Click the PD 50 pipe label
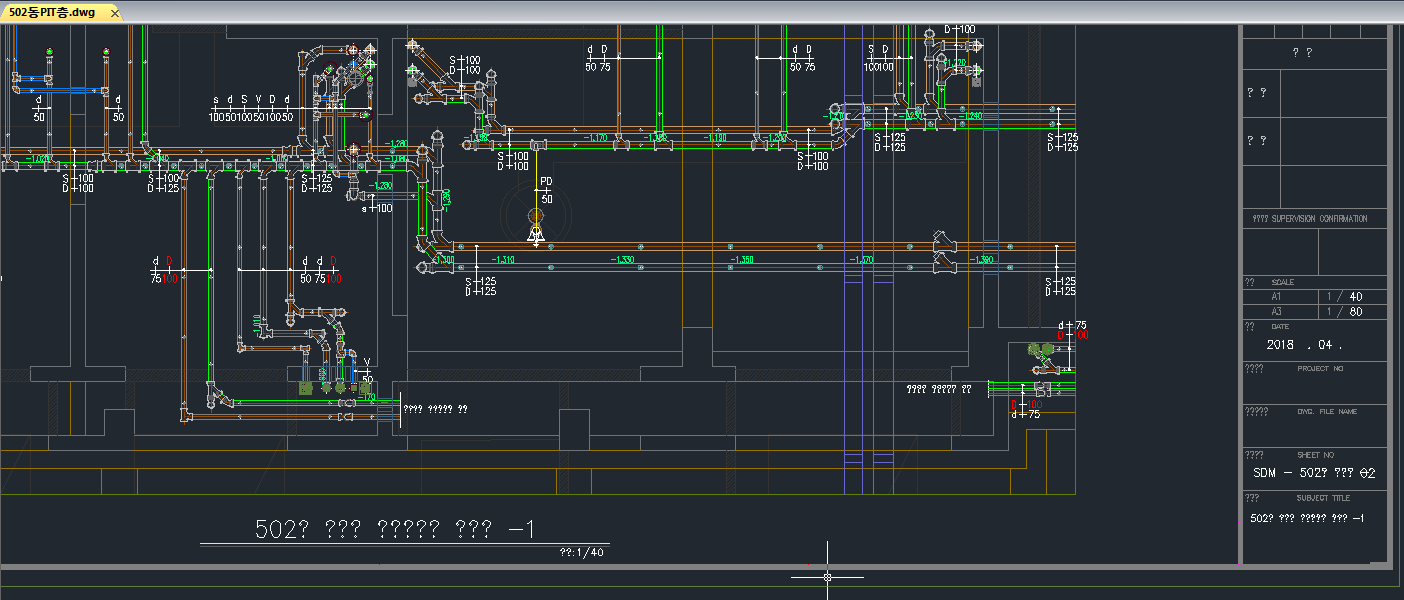The image size is (1404, 600). 546,190
